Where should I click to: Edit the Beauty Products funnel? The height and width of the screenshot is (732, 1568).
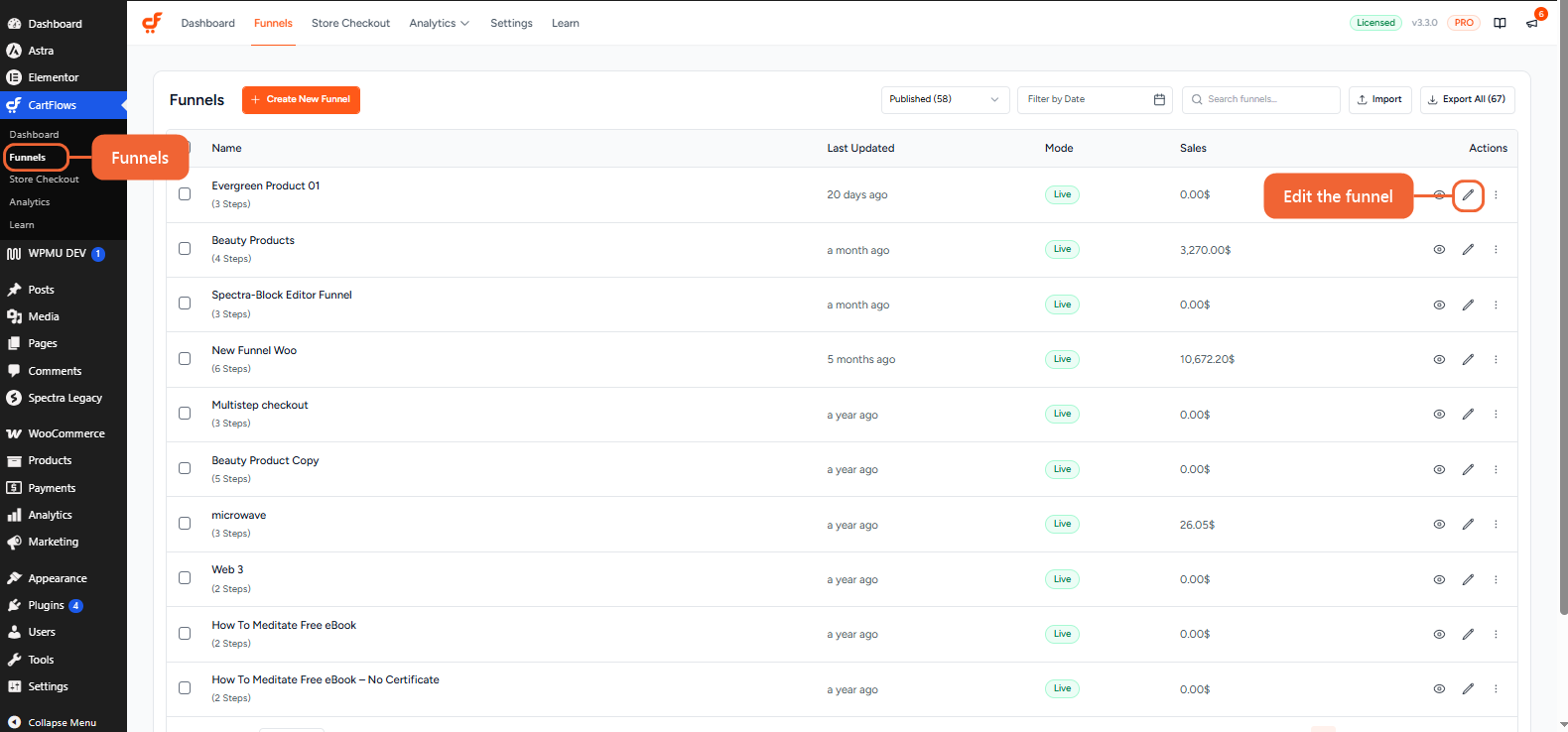click(1468, 250)
